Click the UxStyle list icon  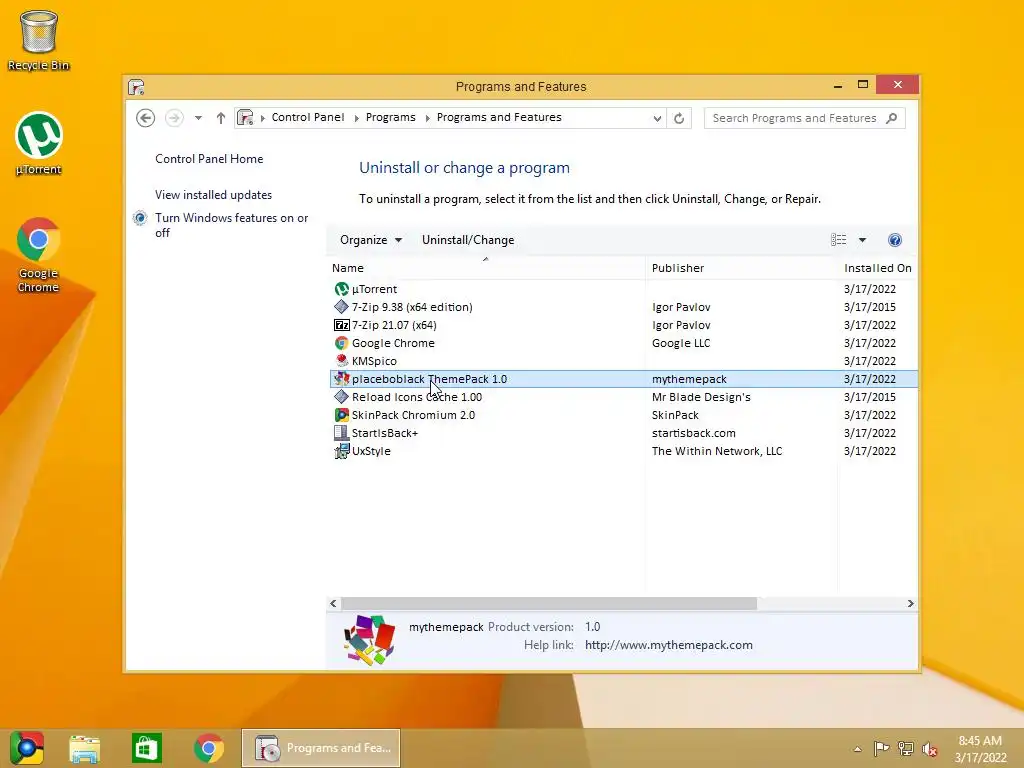pyautogui.click(x=342, y=451)
